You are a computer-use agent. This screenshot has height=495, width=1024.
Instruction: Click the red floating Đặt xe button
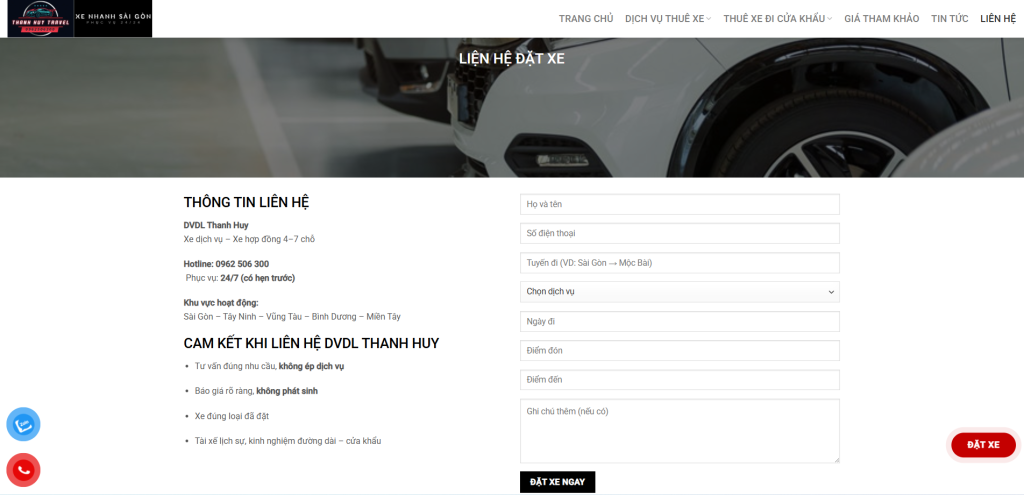point(982,445)
